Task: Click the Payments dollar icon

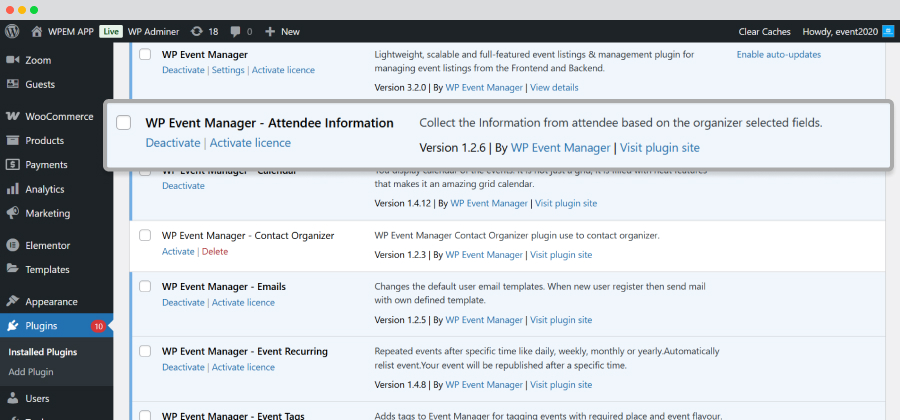Action: [x=13, y=164]
